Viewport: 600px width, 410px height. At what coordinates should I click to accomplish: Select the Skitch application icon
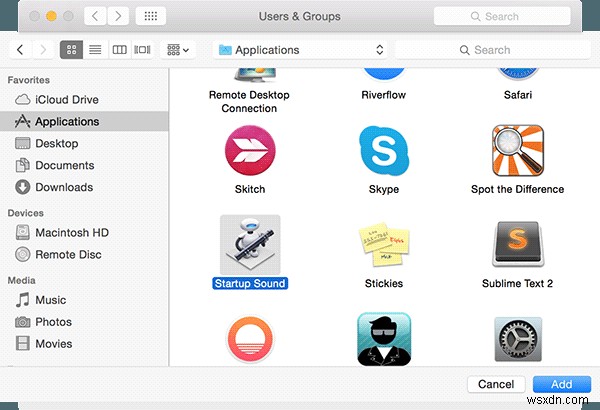coord(250,150)
